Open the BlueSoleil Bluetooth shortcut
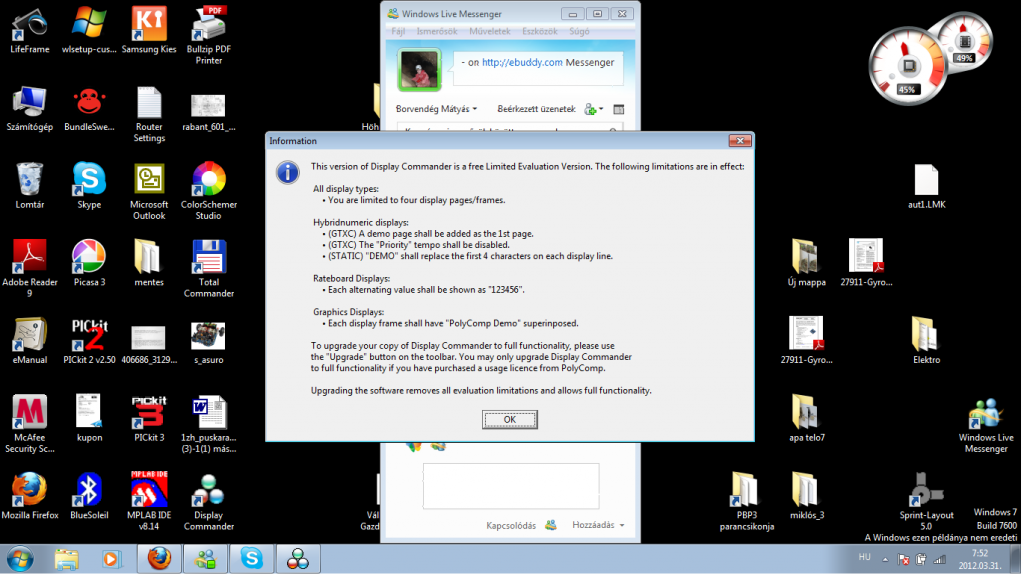This screenshot has width=1024, height=575. pos(89,497)
